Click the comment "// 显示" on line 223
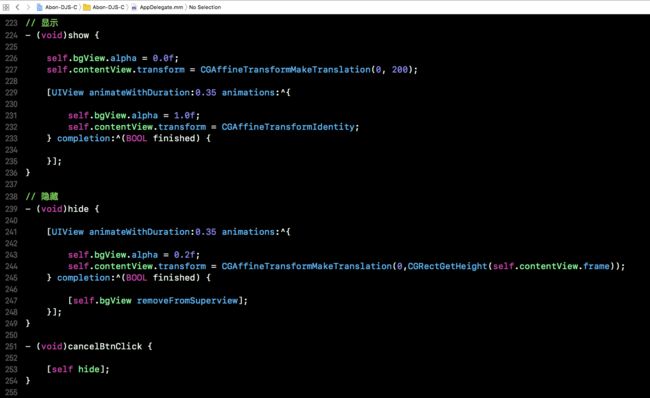 point(41,23)
